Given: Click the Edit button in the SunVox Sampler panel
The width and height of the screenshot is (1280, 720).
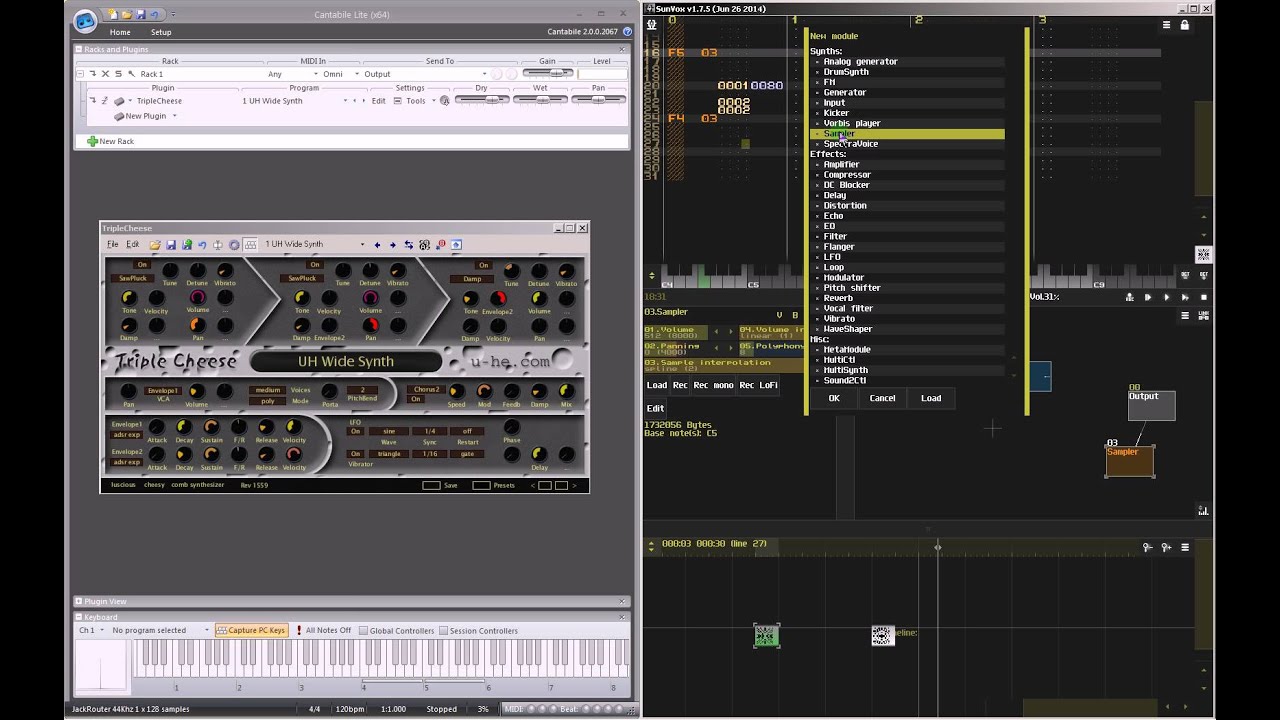Looking at the screenshot, I should [x=655, y=408].
